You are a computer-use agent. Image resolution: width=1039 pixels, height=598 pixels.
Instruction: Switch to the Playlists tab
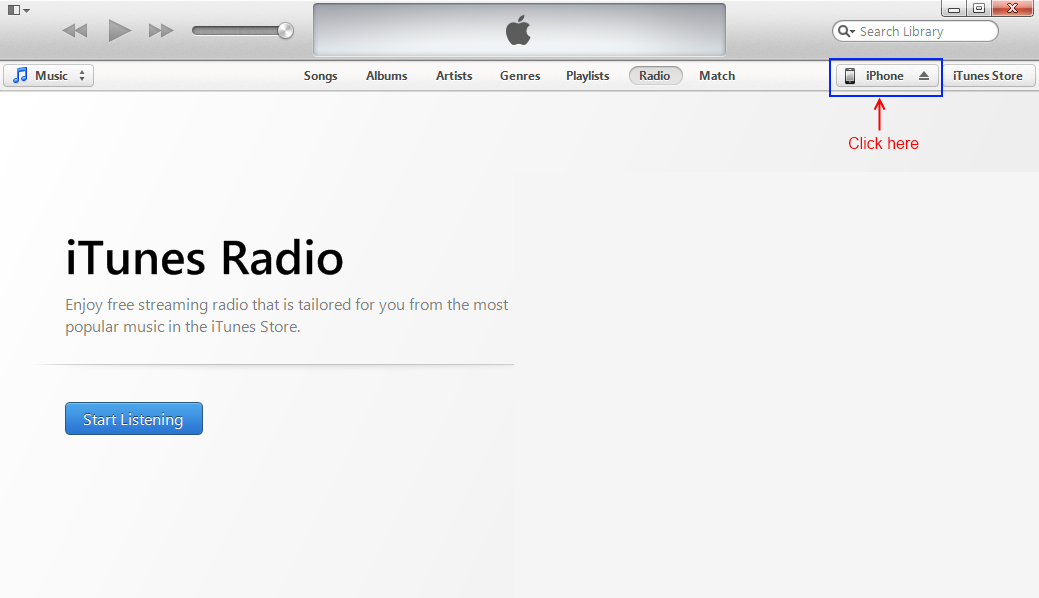pos(588,76)
